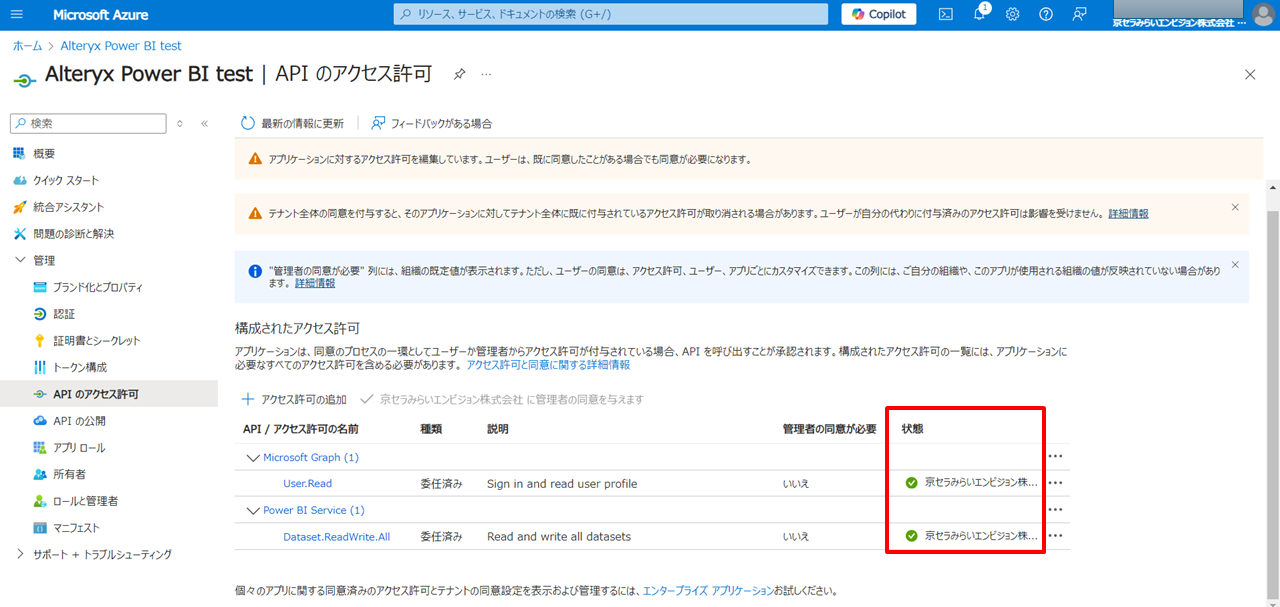Open the Azure portal hamburger menu
Image resolution: width=1280 pixels, height=607 pixels.
tap(17, 14)
